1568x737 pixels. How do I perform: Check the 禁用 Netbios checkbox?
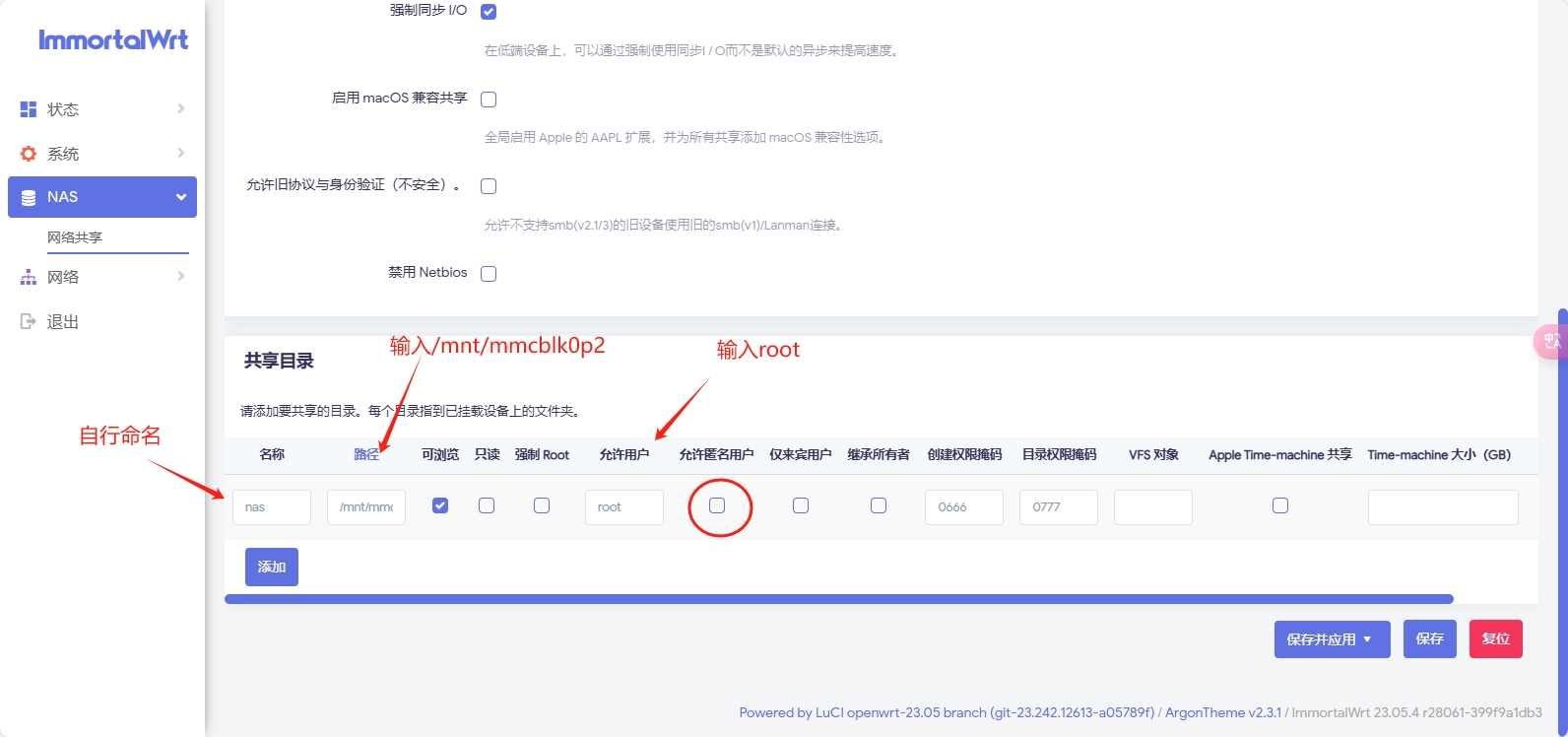(x=489, y=274)
